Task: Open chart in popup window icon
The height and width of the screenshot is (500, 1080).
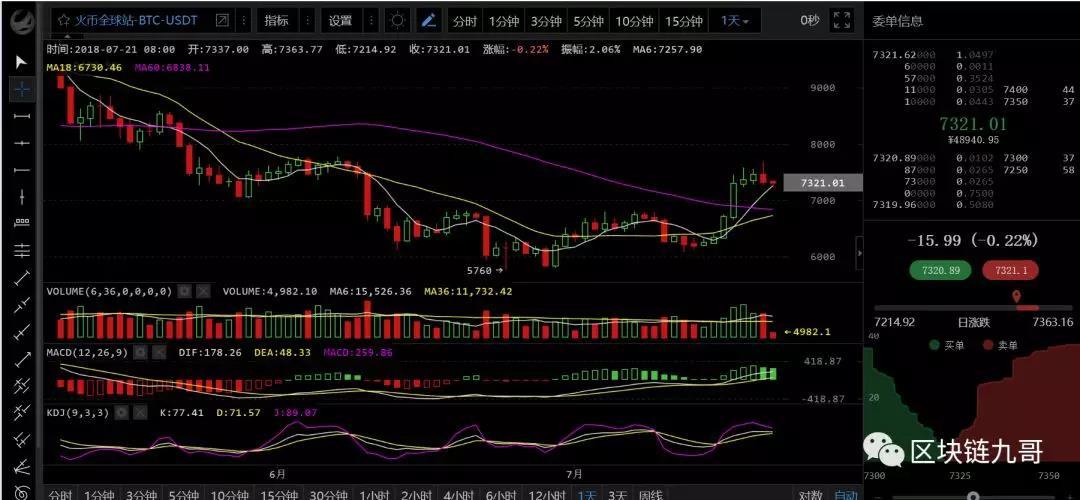Action: pos(222,21)
